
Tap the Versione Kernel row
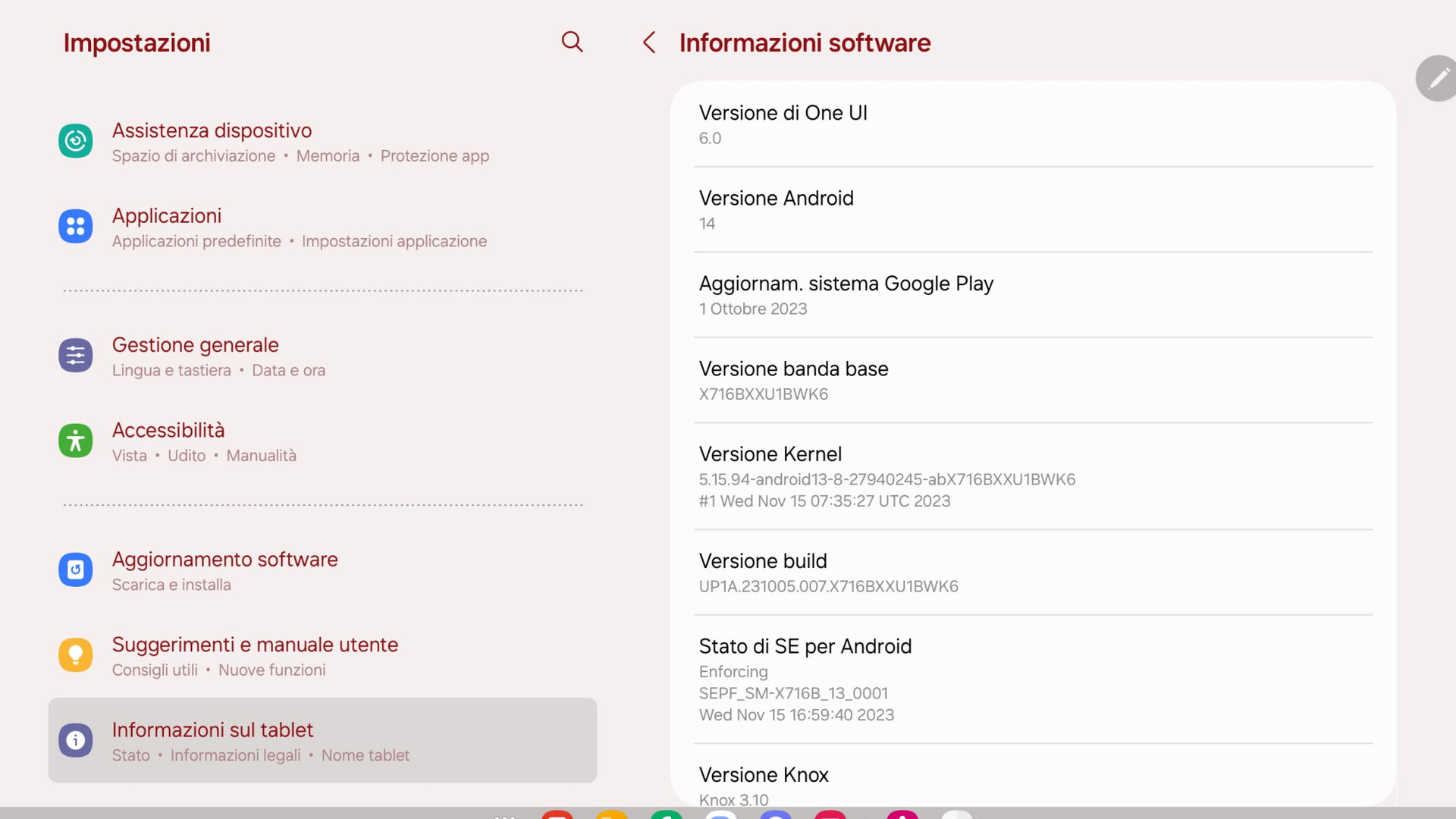coord(1033,476)
